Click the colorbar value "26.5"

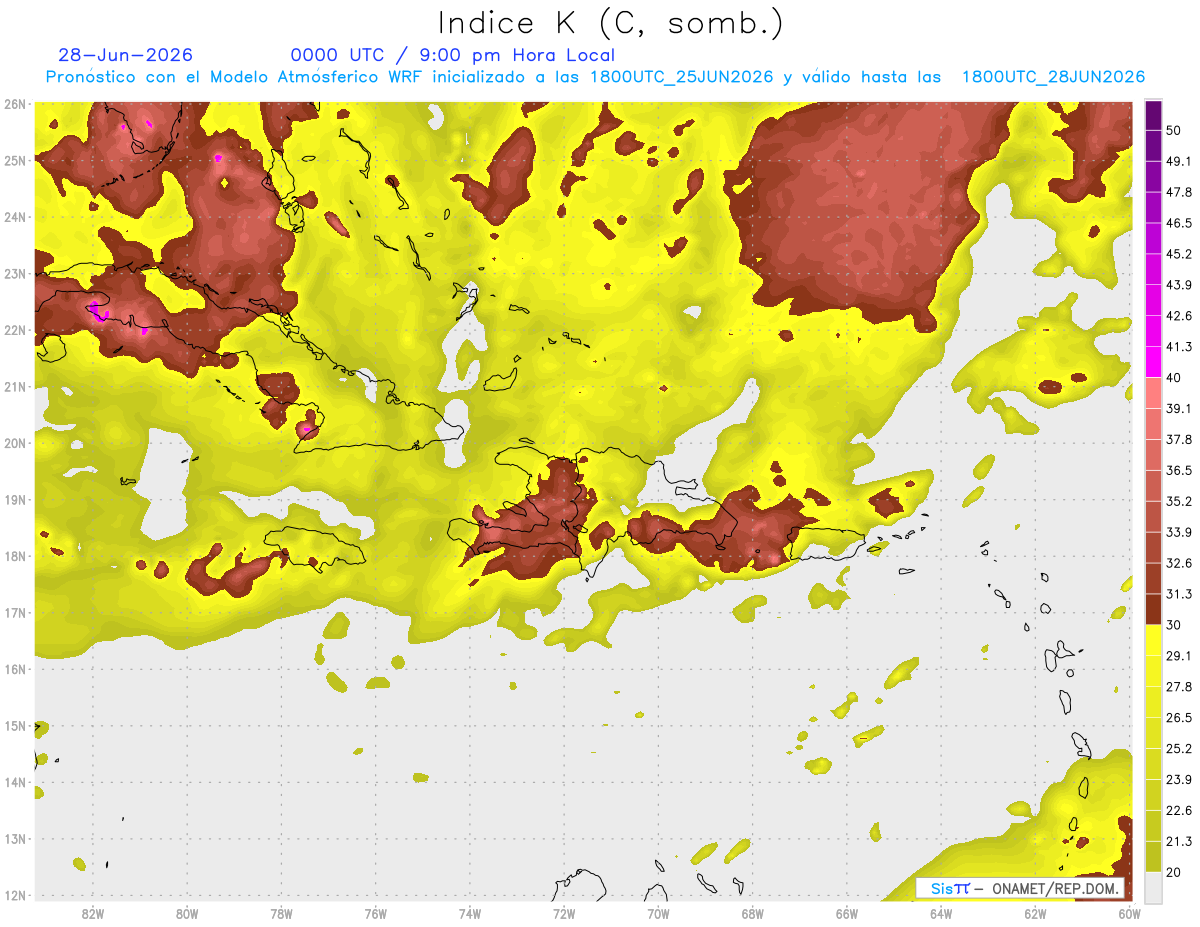tap(1179, 718)
